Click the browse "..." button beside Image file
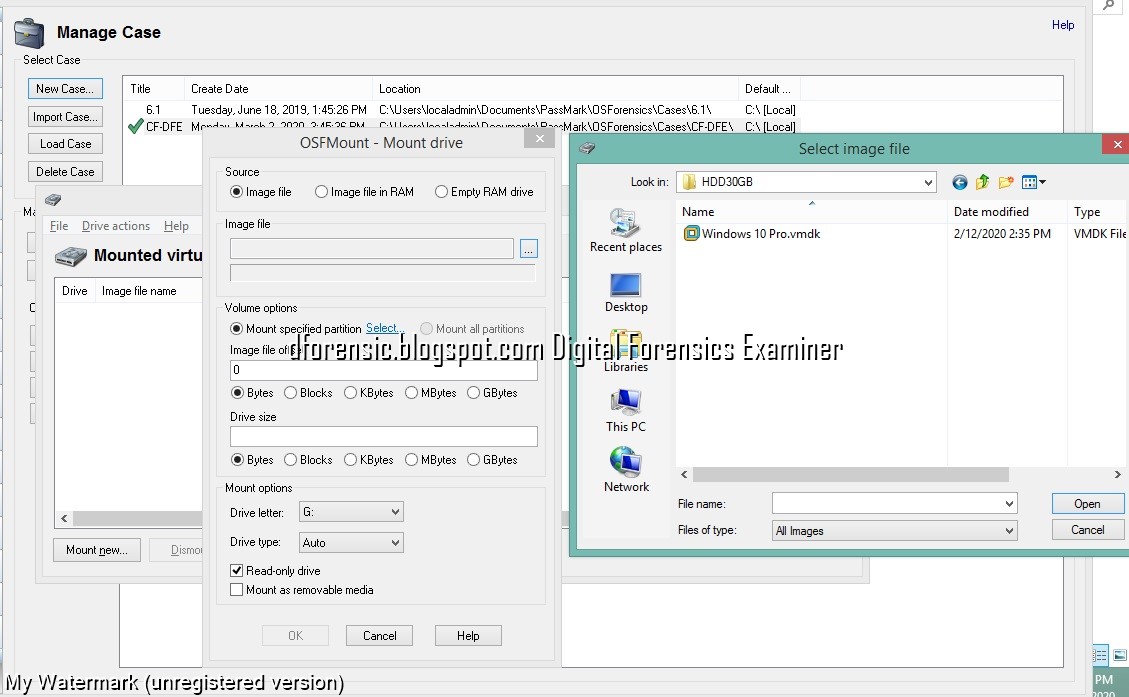Viewport: 1129px width, 697px height. click(528, 249)
